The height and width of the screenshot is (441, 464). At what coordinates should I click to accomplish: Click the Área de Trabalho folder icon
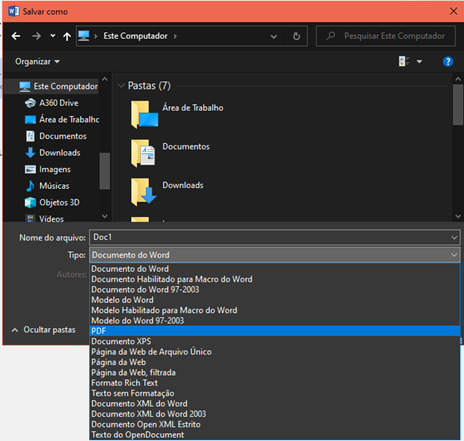pos(144,114)
